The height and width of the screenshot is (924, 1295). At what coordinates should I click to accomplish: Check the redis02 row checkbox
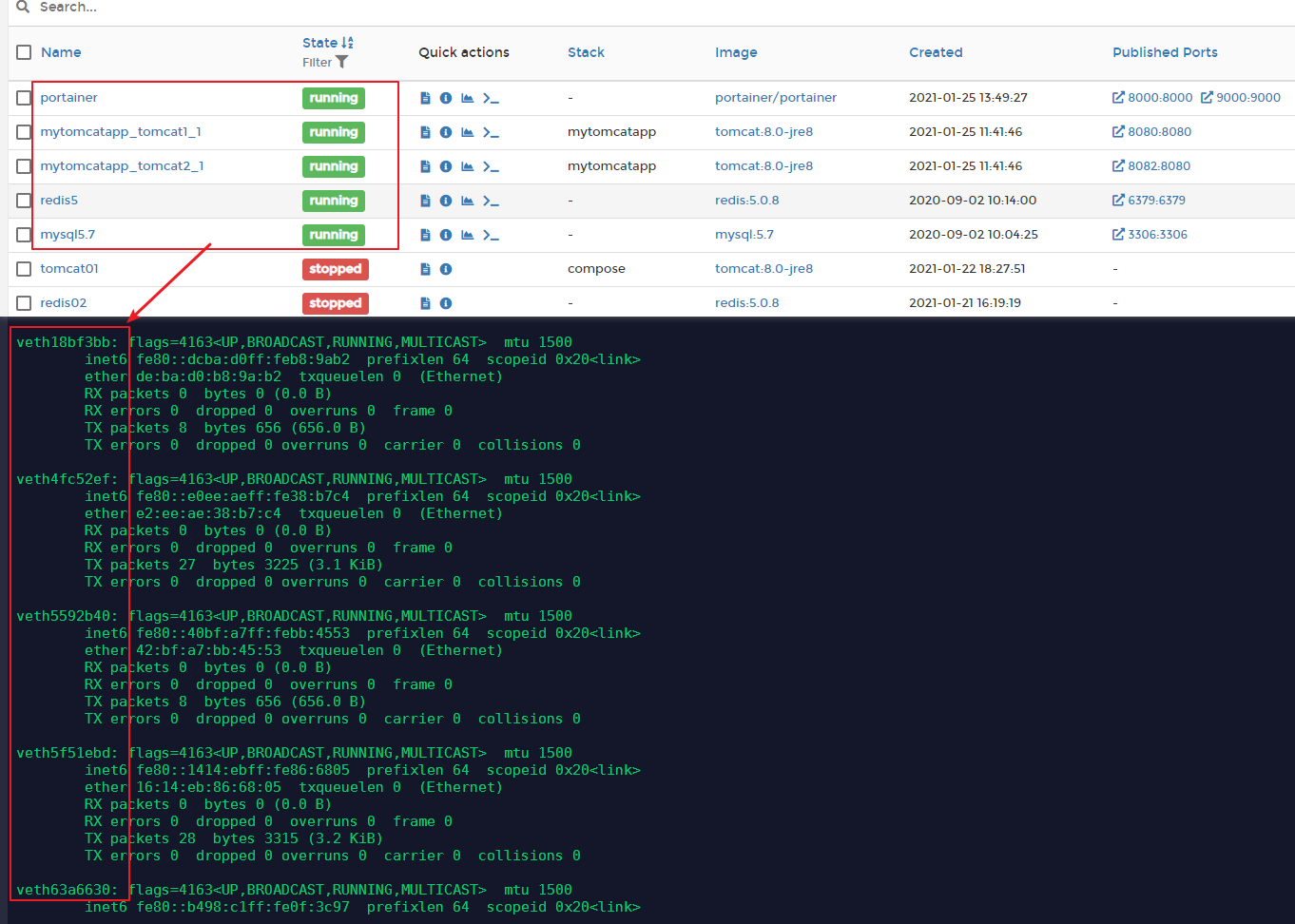tap(24, 303)
